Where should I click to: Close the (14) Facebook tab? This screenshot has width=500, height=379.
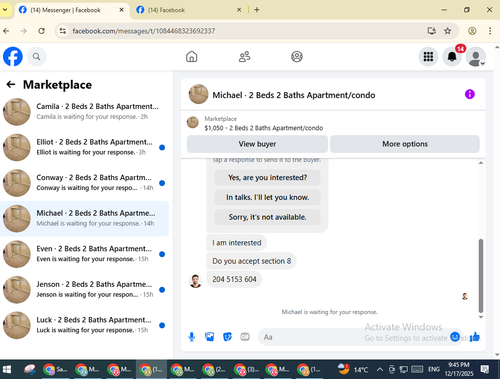click(x=239, y=10)
